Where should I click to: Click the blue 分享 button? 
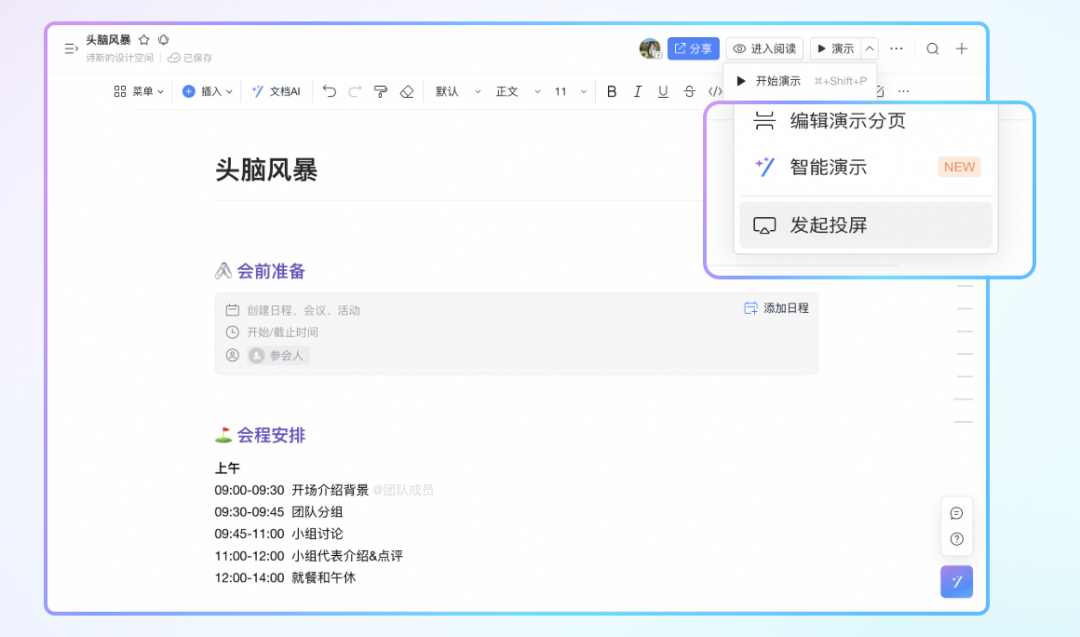tap(693, 48)
